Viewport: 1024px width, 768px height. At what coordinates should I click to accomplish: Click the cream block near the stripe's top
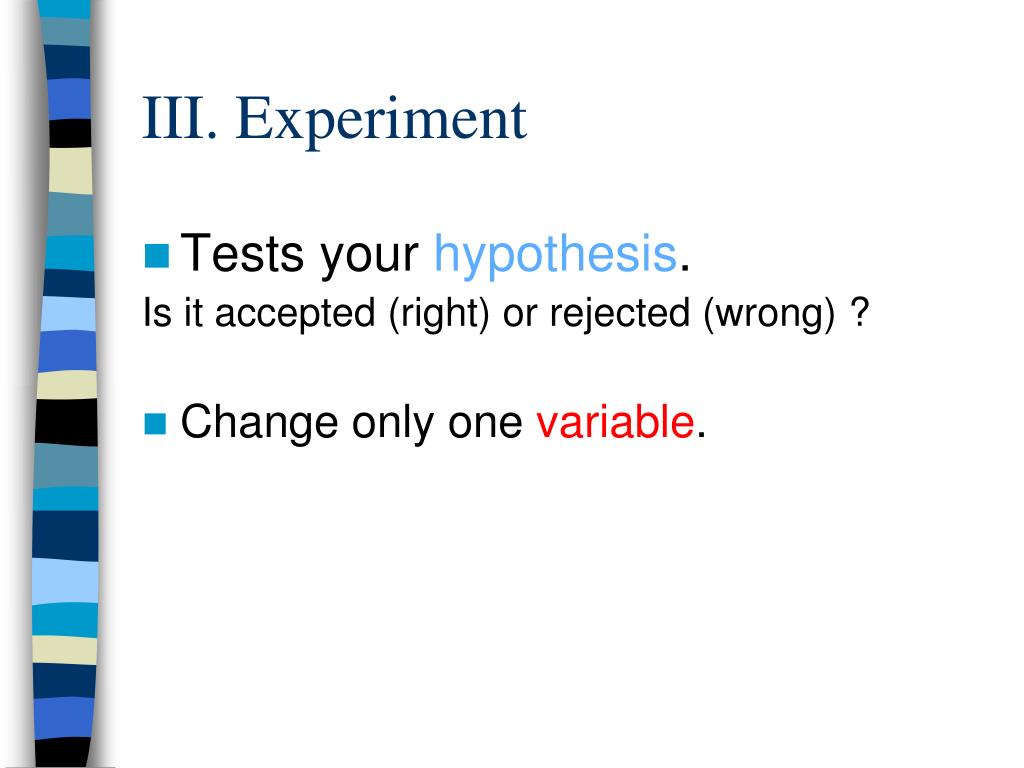[x=70, y=170]
